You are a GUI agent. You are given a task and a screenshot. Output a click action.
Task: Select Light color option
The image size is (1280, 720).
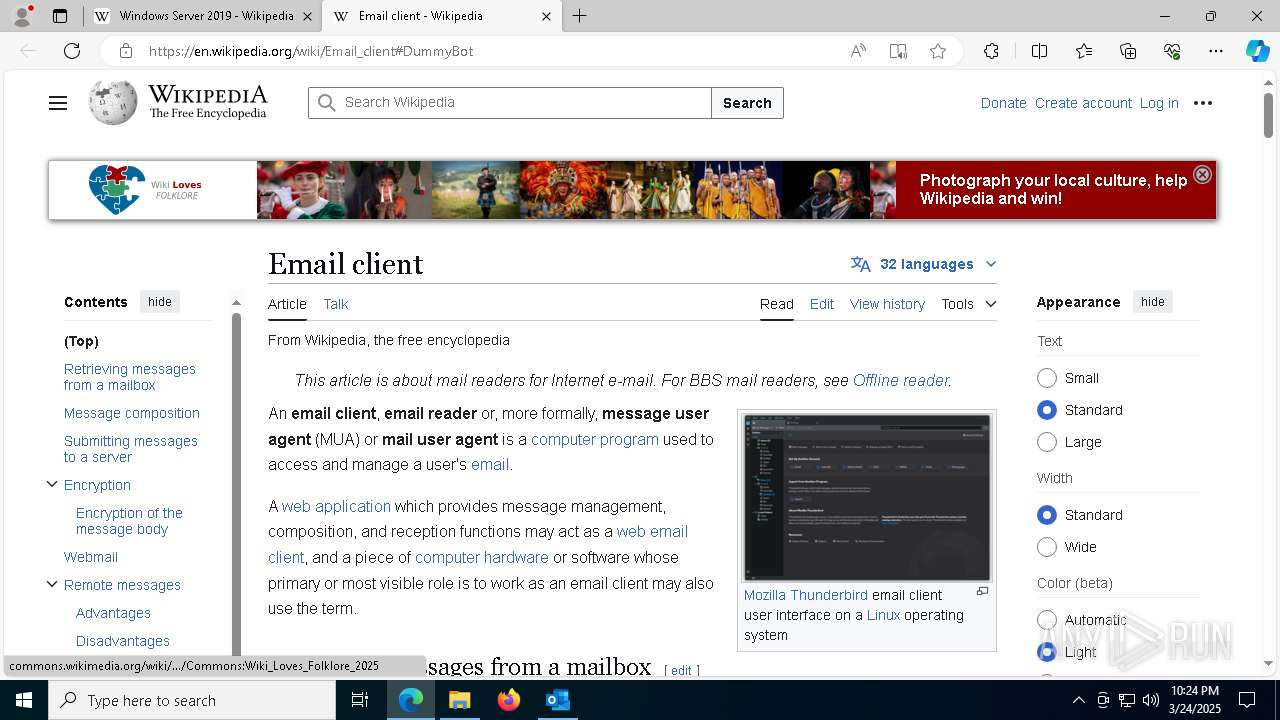click(x=1047, y=652)
